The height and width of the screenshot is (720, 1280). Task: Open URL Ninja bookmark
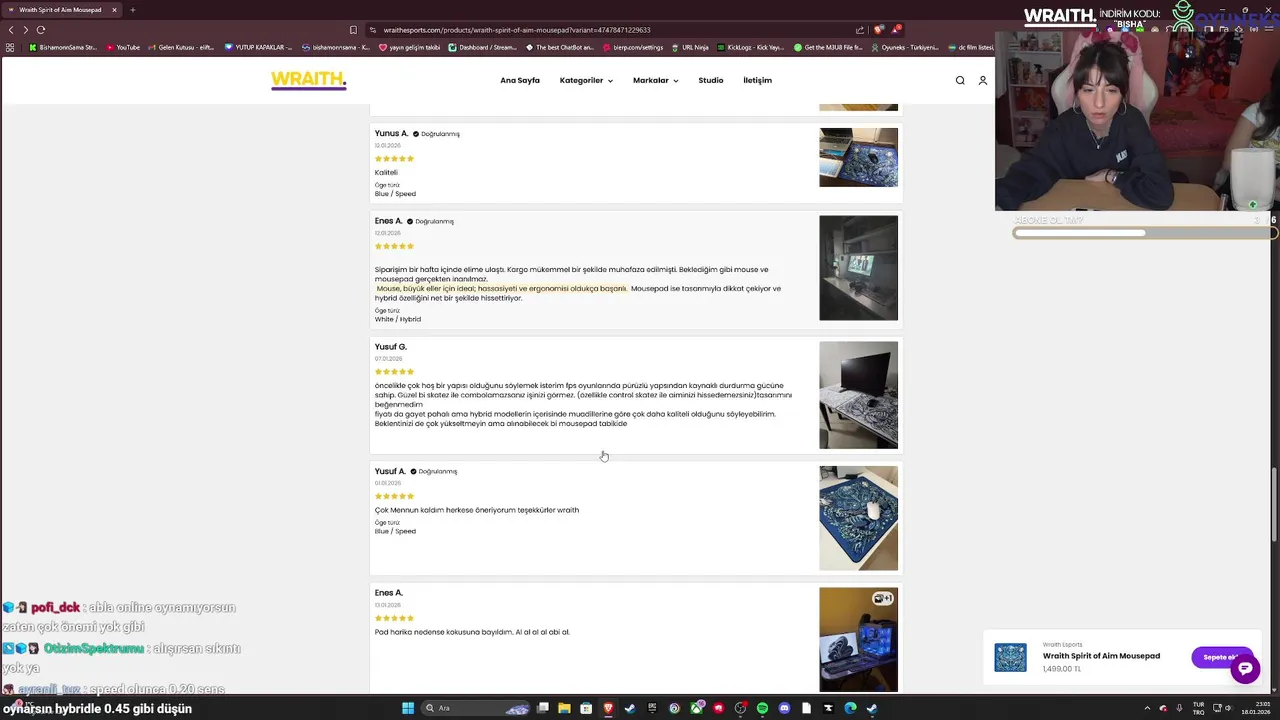coord(690,47)
